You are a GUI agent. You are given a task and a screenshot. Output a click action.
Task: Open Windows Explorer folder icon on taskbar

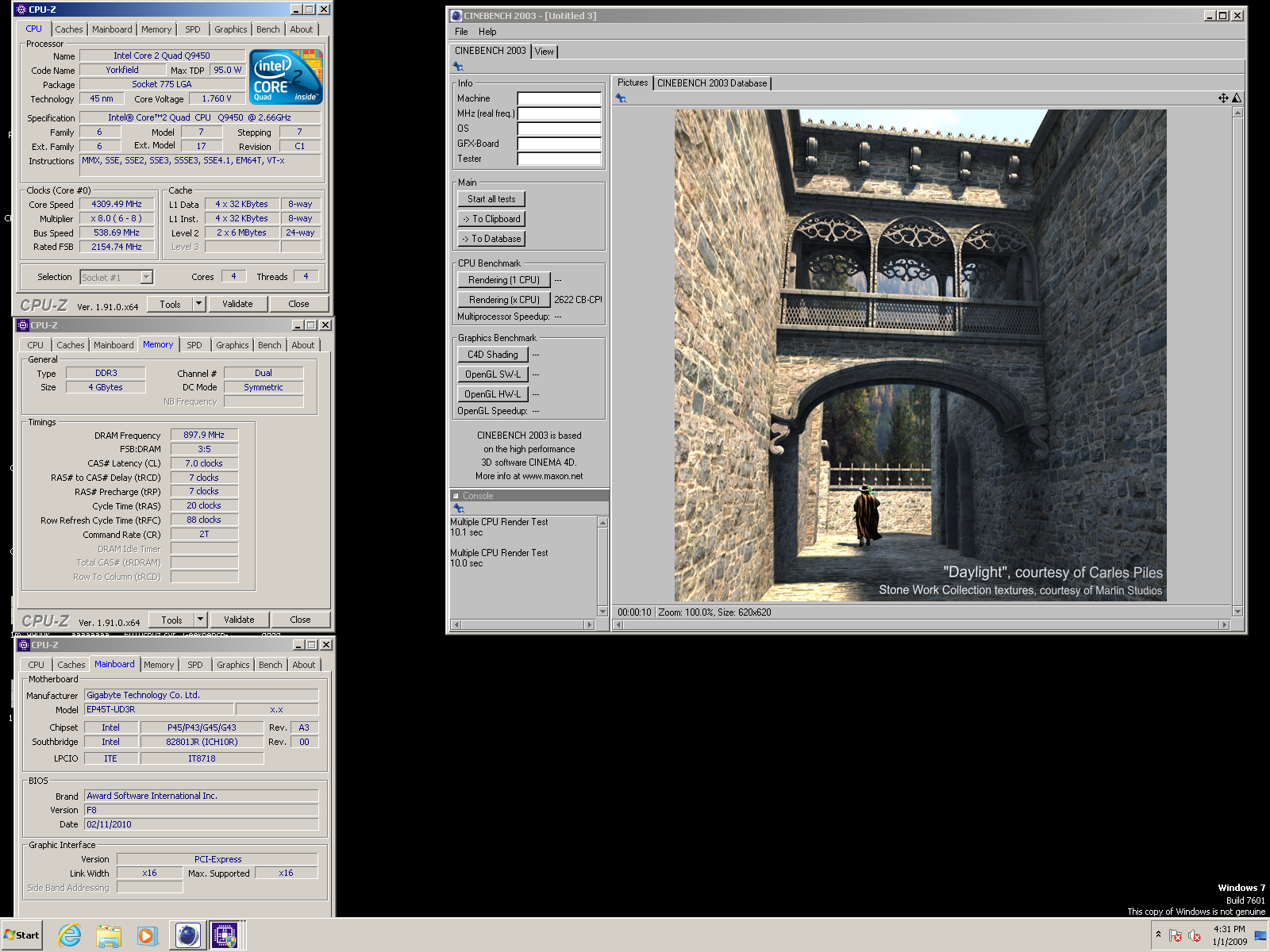click(108, 935)
